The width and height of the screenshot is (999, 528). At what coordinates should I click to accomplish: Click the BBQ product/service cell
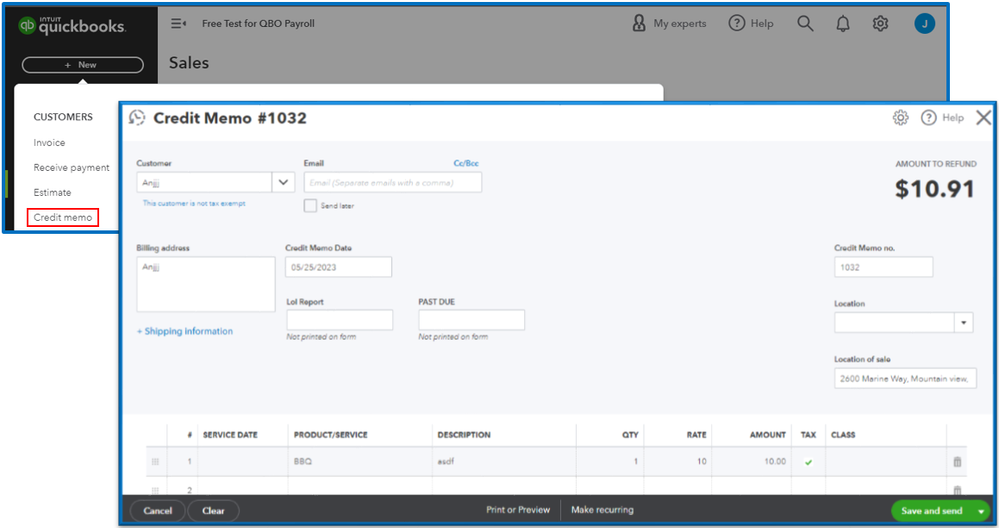[x=360, y=462]
